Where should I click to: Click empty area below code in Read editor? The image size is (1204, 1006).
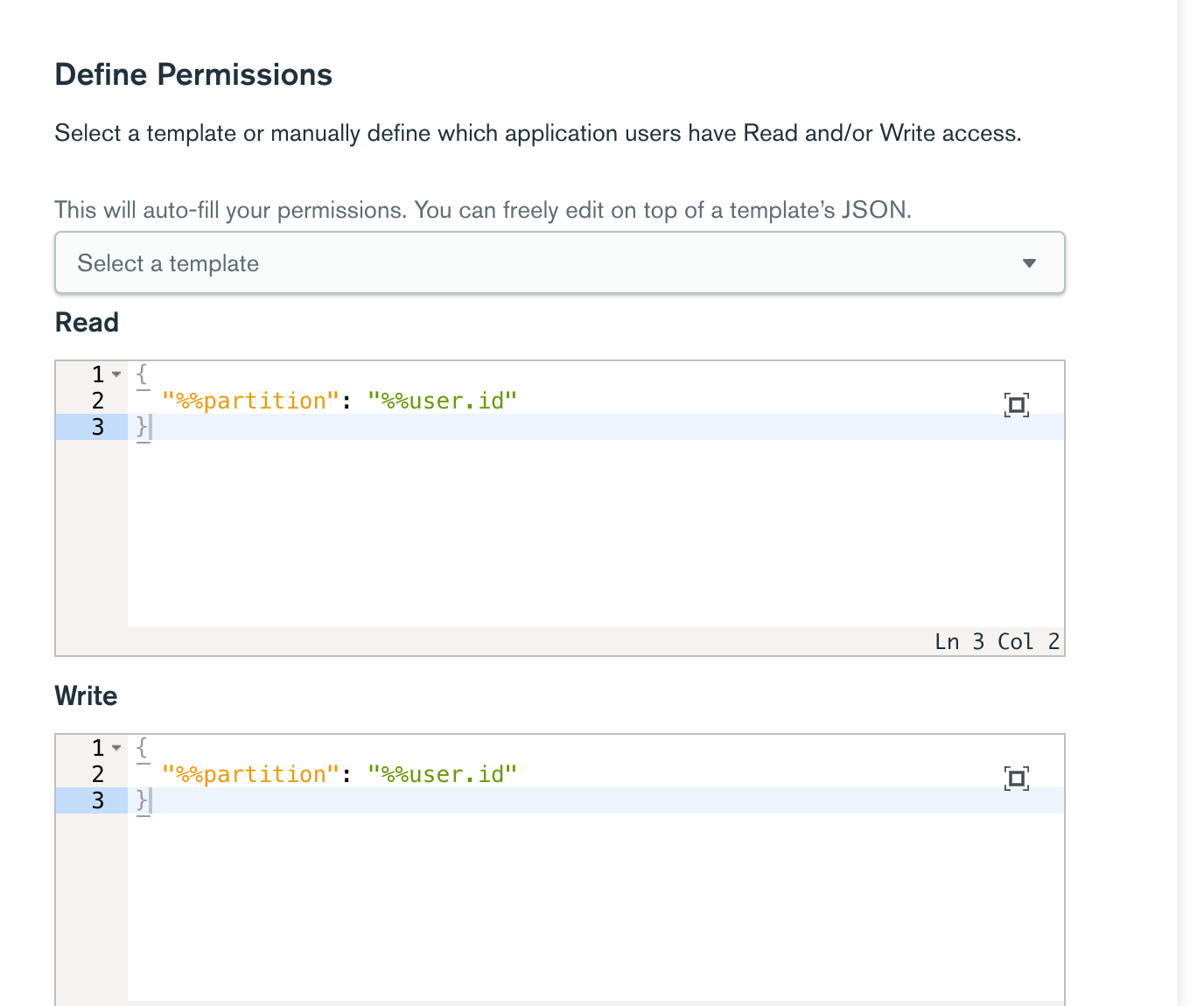(595, 534)
